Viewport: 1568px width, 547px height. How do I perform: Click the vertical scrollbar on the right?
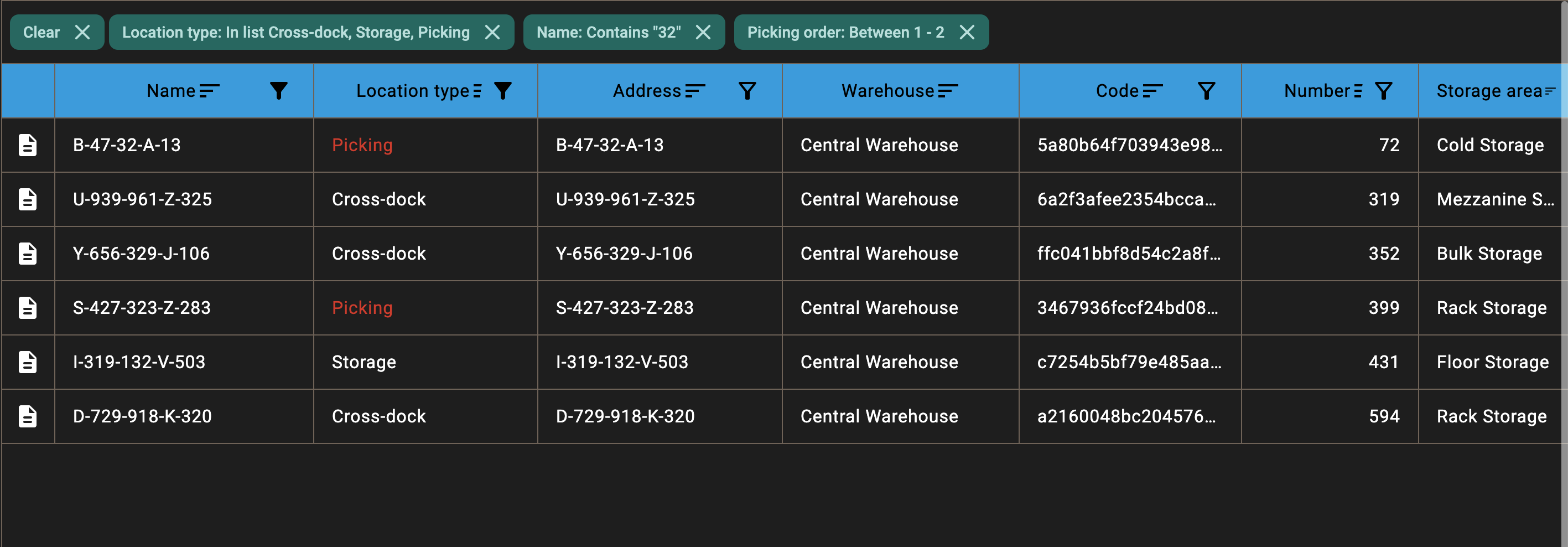pos(1564,274)
